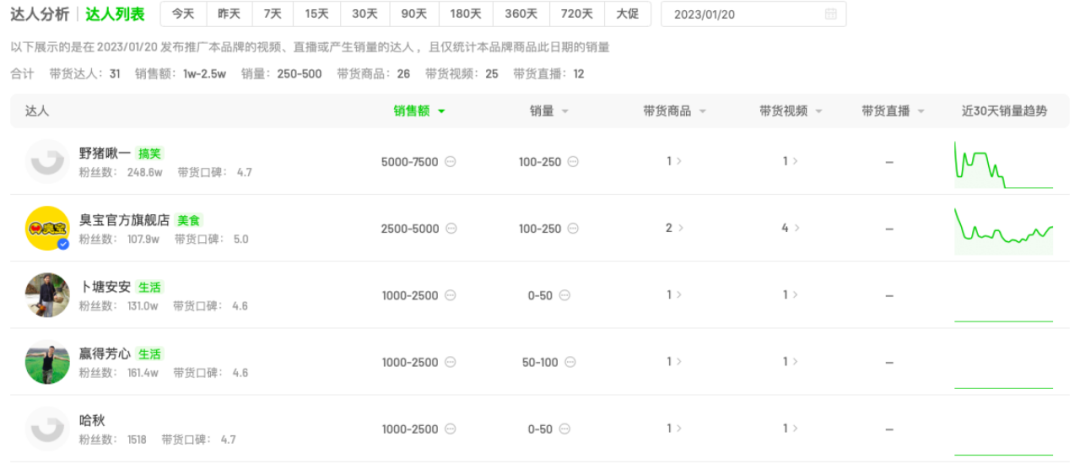Click calendar icon in date field
Screen dimensions: 1080x464
[x=831, y=14]
